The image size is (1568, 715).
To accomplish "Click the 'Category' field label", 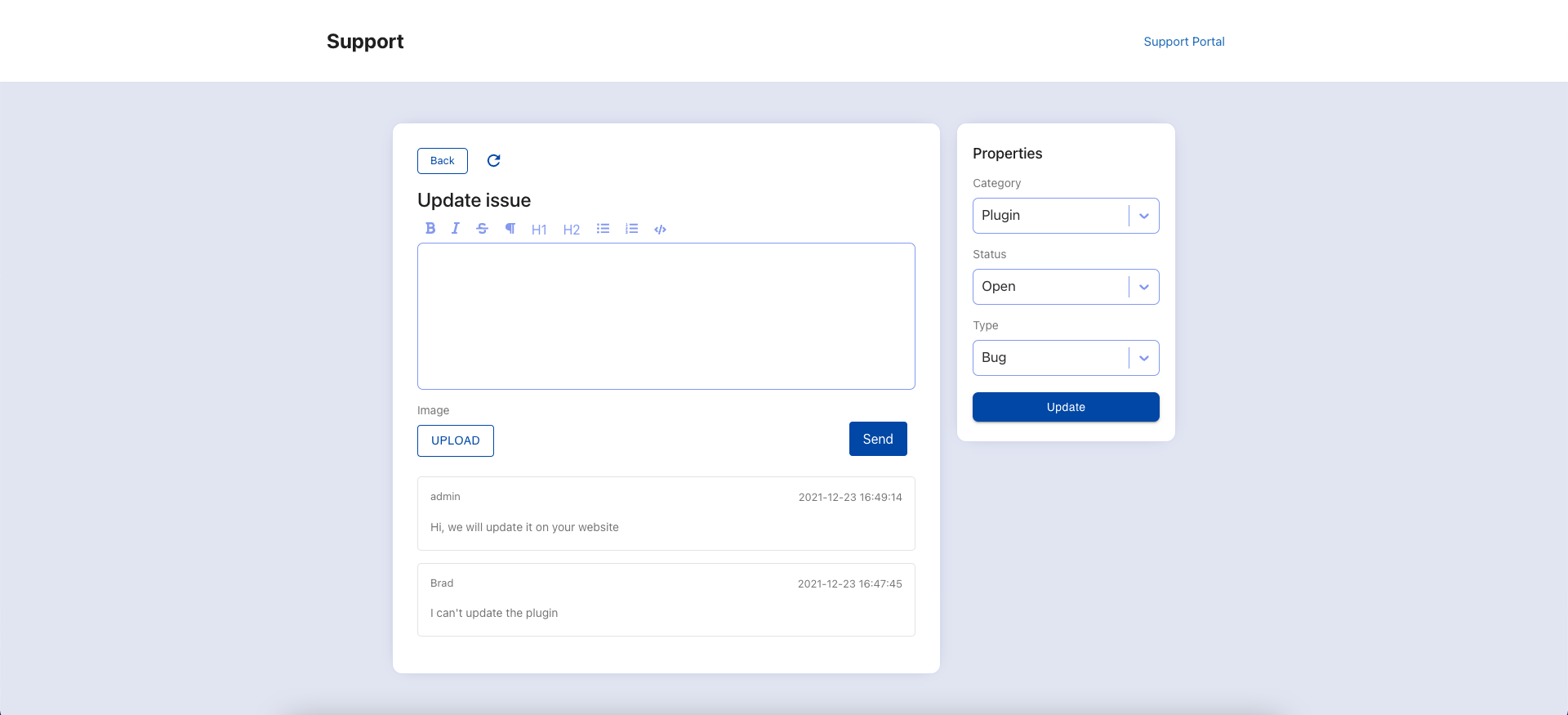I will click(997, 183).
